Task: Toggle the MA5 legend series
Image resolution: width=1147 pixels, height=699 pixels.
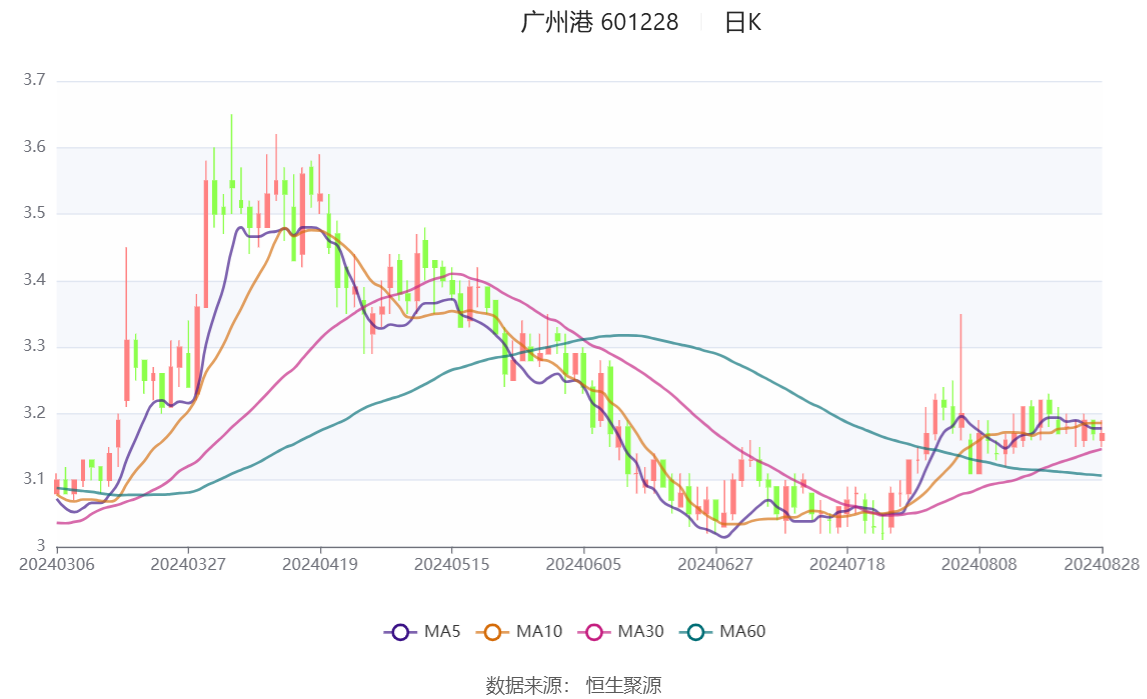Action: [422, 632]
